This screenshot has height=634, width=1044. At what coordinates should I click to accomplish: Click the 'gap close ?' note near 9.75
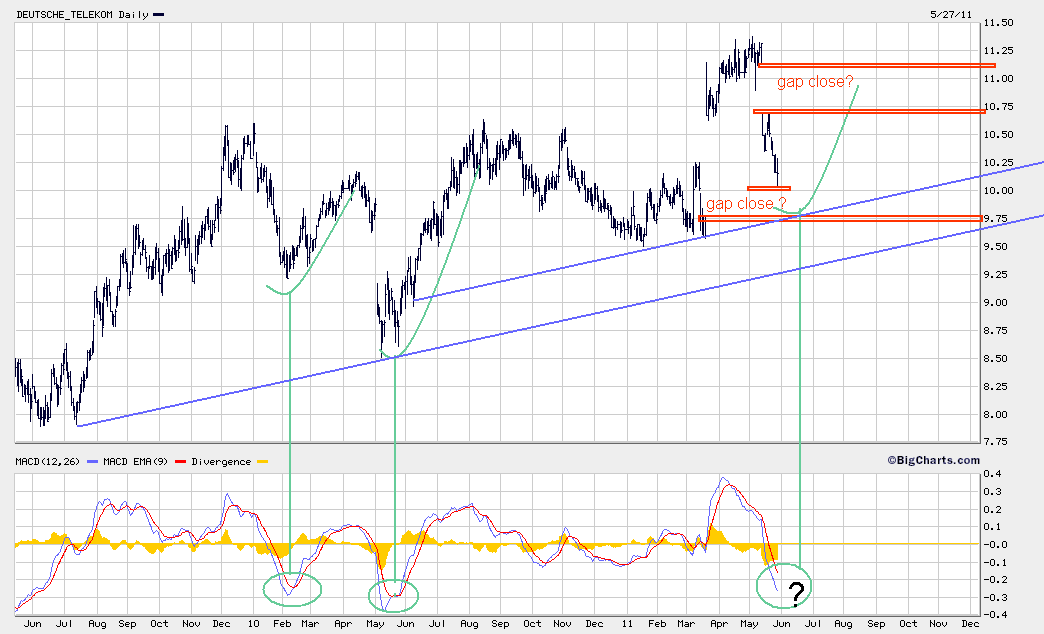[746, 204]
